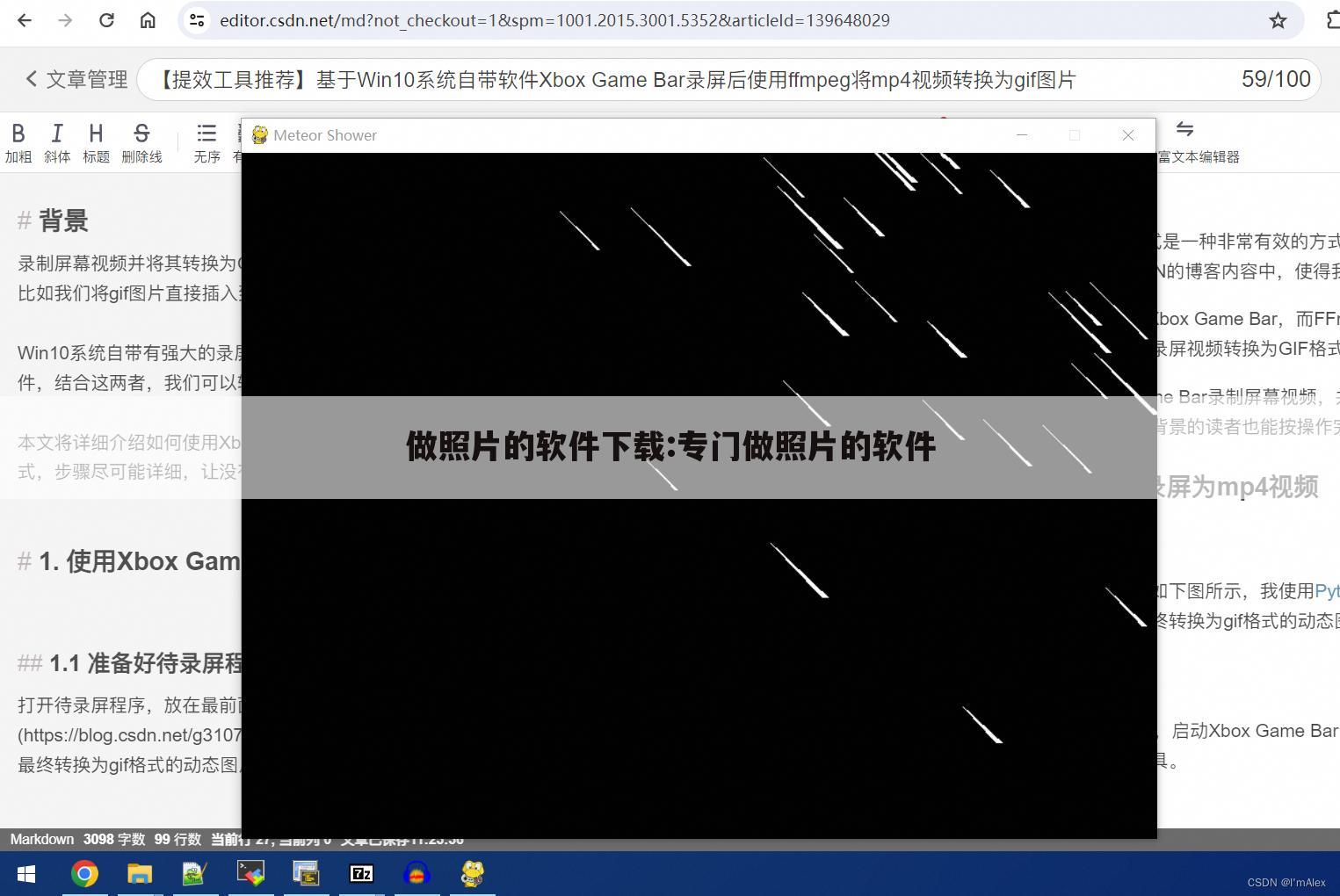Open the Audacity headphones taskbar icon

coord(416,874)
